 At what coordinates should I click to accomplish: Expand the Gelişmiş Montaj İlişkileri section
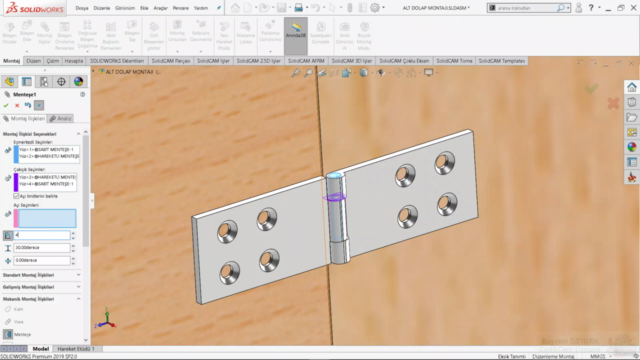[78, 287]
